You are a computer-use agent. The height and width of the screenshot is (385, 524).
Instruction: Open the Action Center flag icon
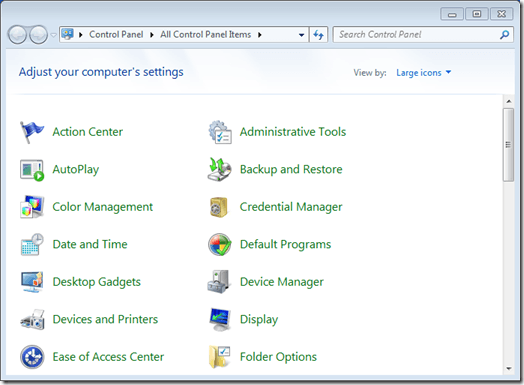[x=32, y=132]
